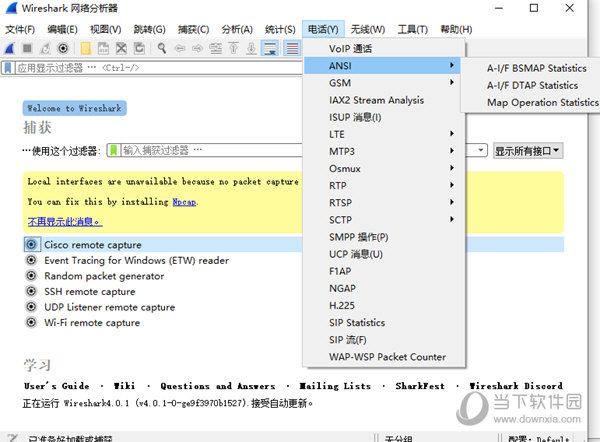The width and height of the screenshot is (600, 442).
Task: Open the 帮助(H) menu
Action: click(x=456, y=29)
